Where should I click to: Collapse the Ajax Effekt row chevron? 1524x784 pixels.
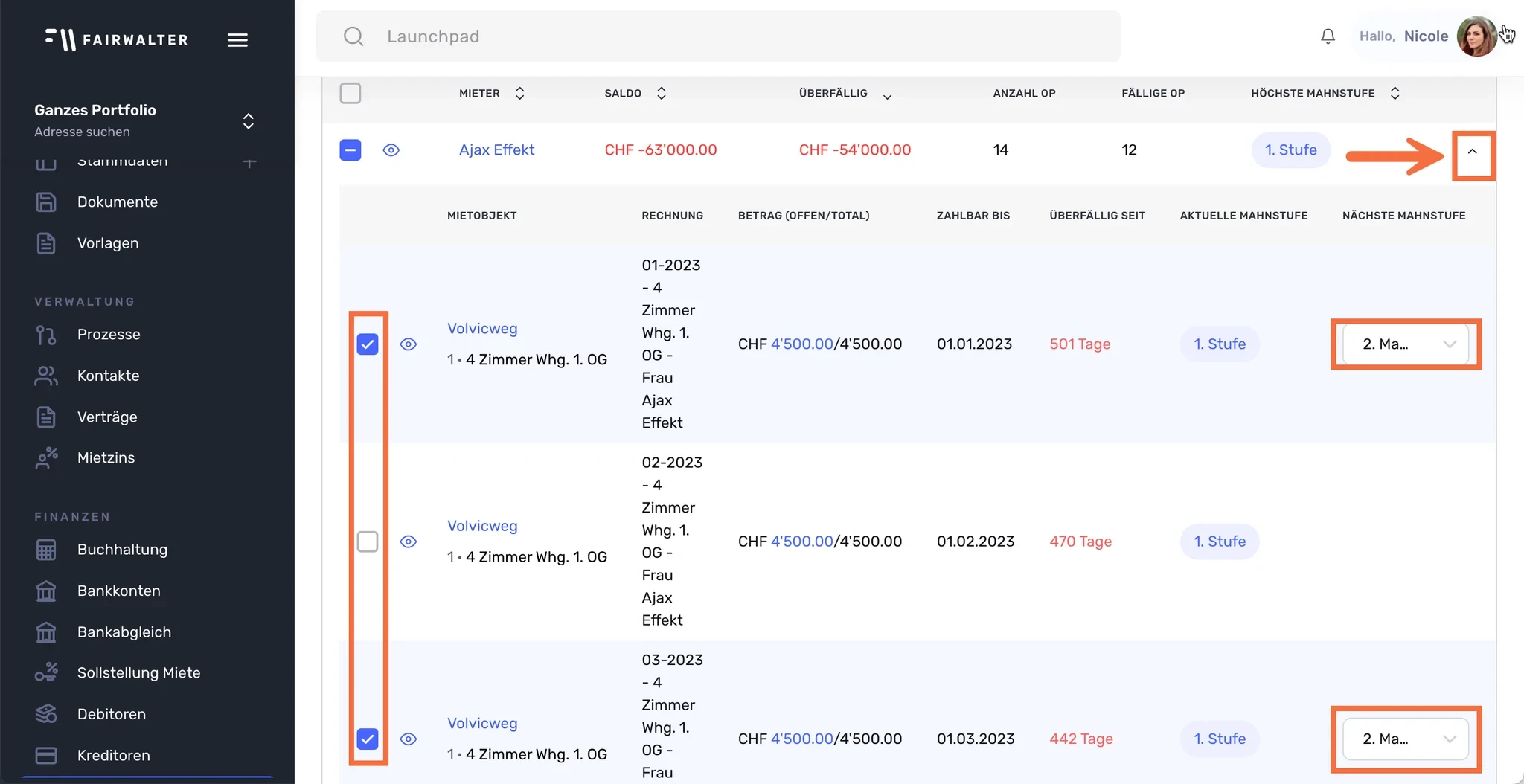[1473, 152]
